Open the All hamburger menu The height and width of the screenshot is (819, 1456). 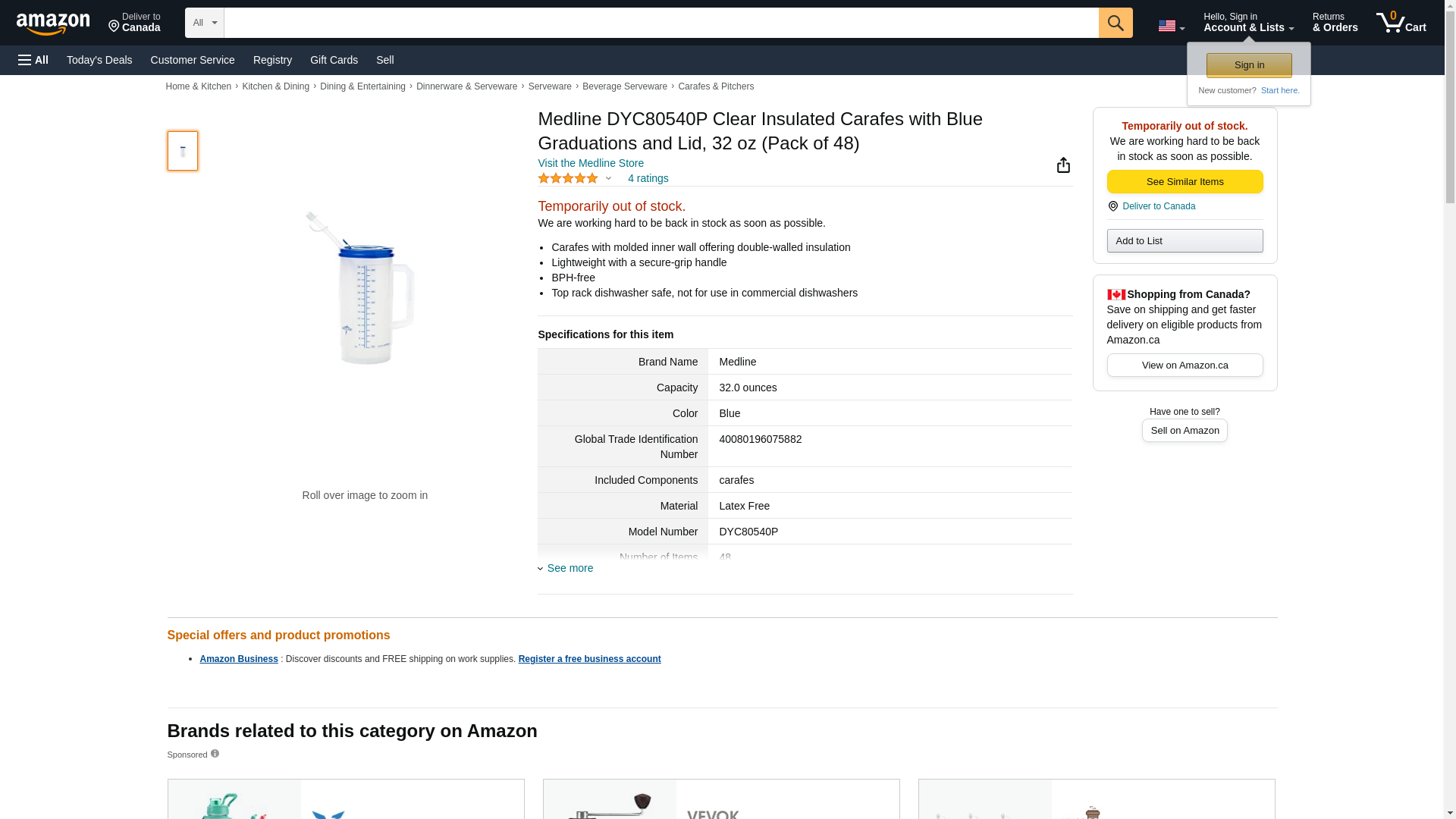[x=33, y=60]
